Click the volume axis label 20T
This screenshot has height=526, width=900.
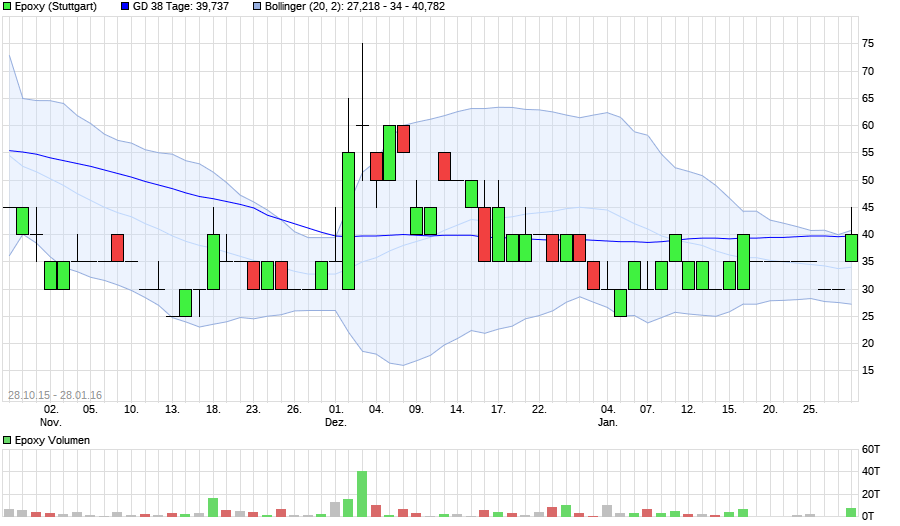click(x=871, y=494)
